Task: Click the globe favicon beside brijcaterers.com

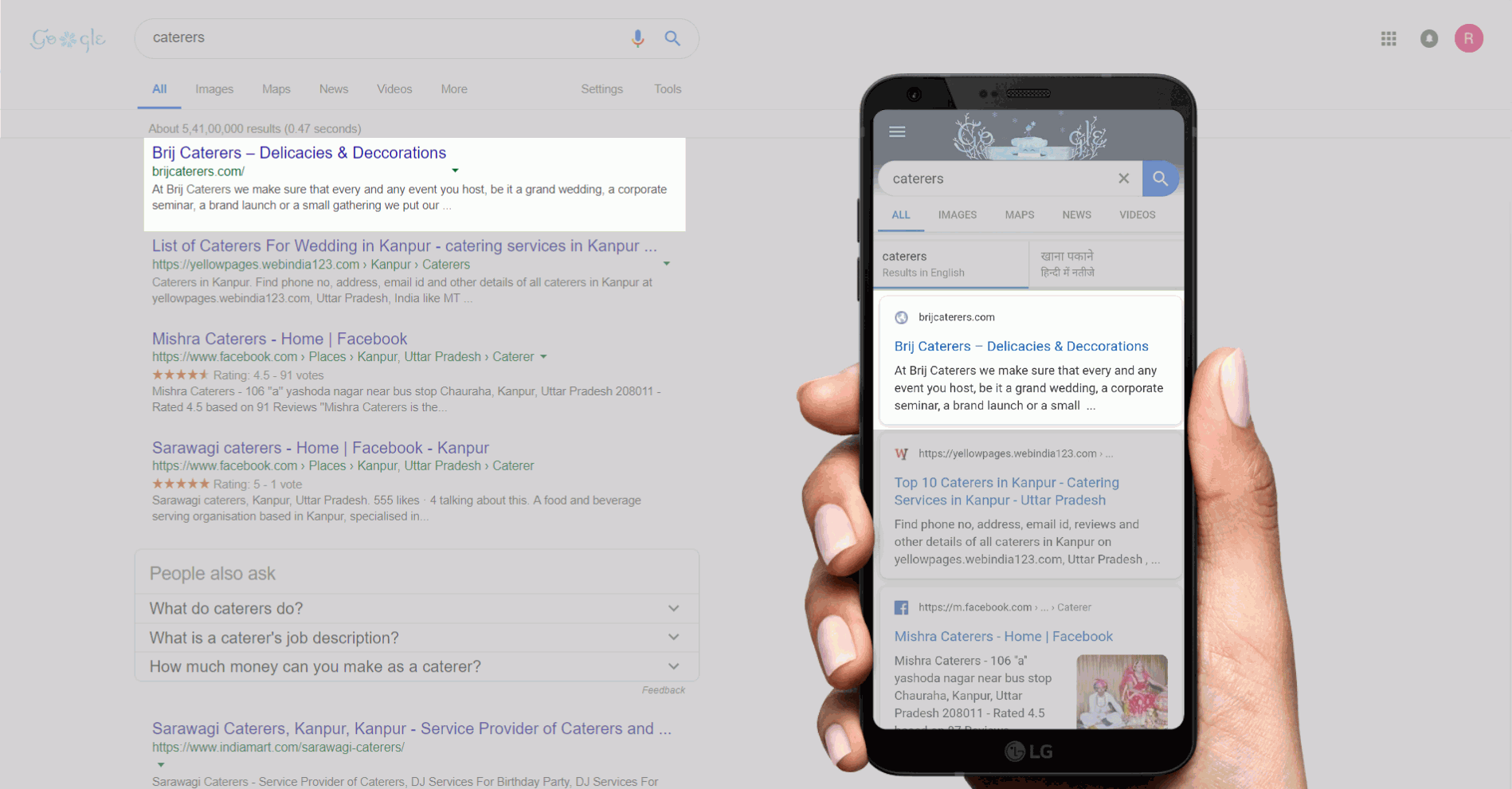Action: click(901, 317)
